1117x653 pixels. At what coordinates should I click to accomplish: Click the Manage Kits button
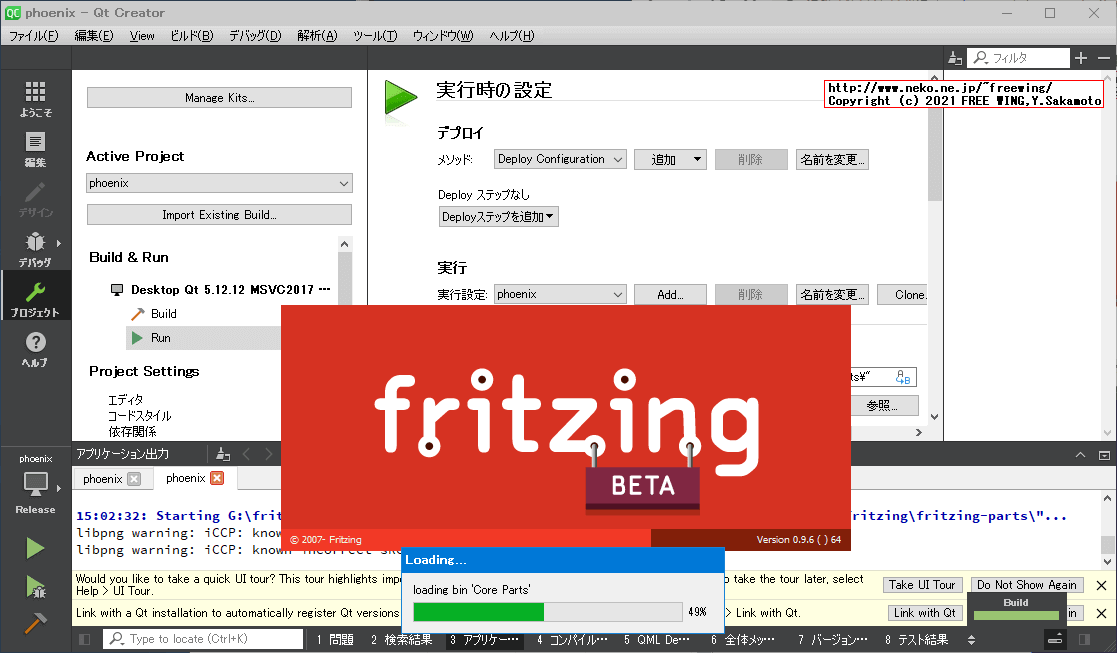pos(218,97)
